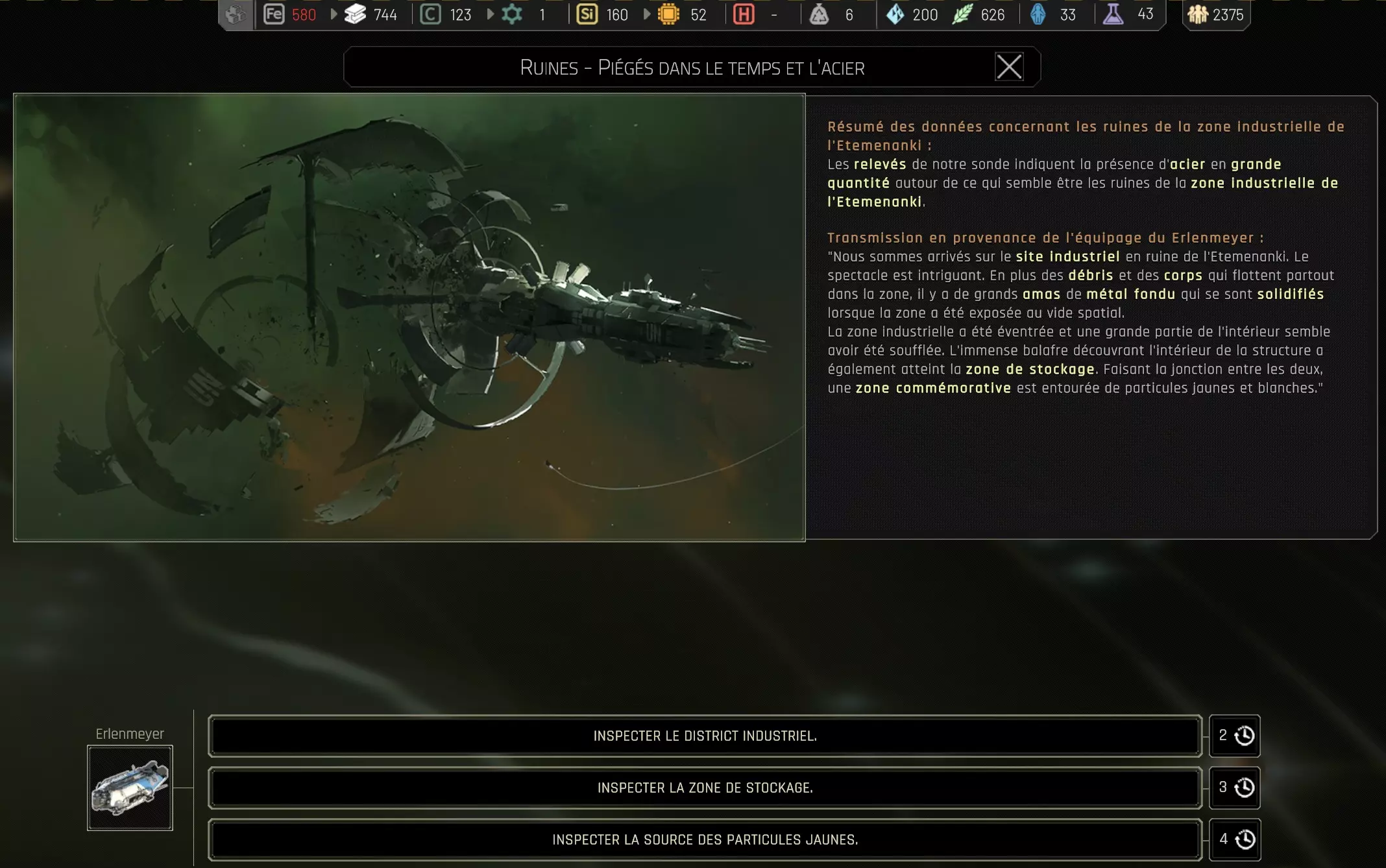The height and width of the screenshot is (868, 1386).
Task: Click the recycling waste bag icon
Action: pos(819,14)
